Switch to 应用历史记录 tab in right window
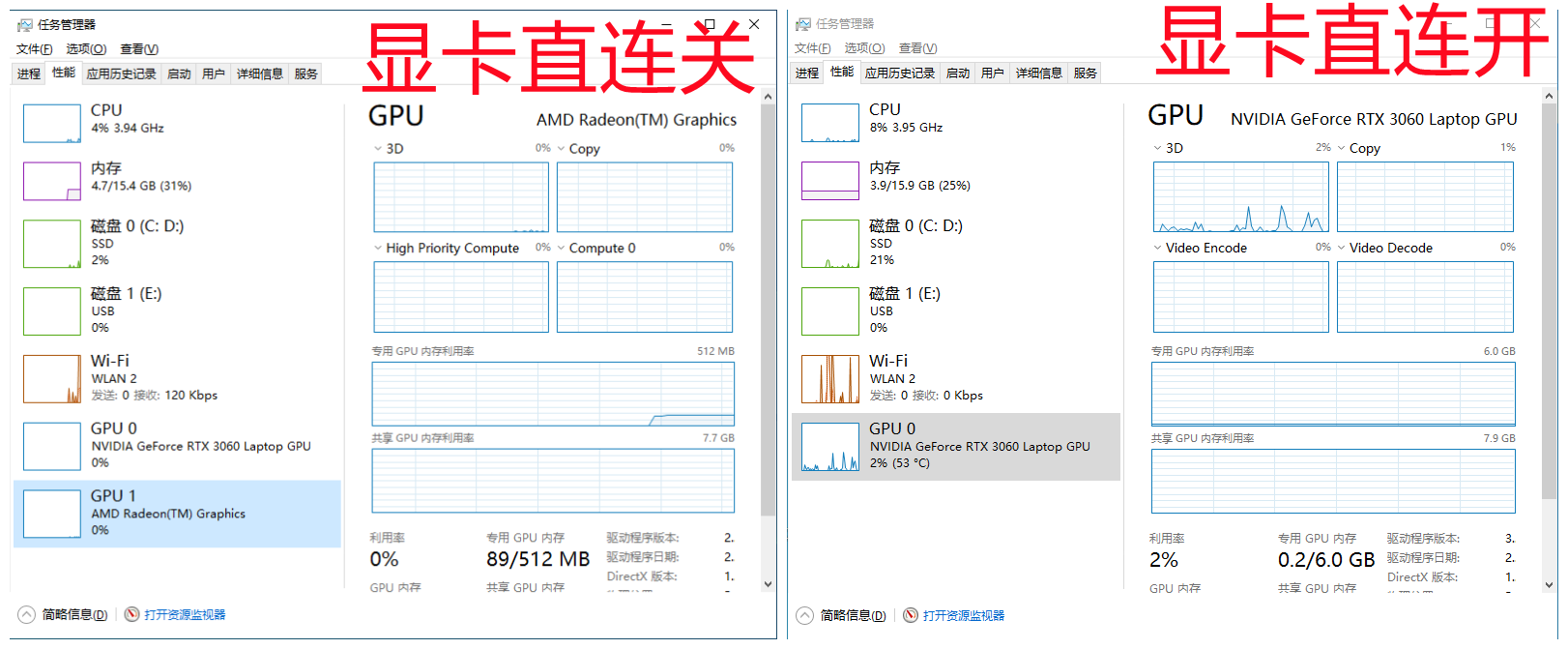 (x=900, y=73)
